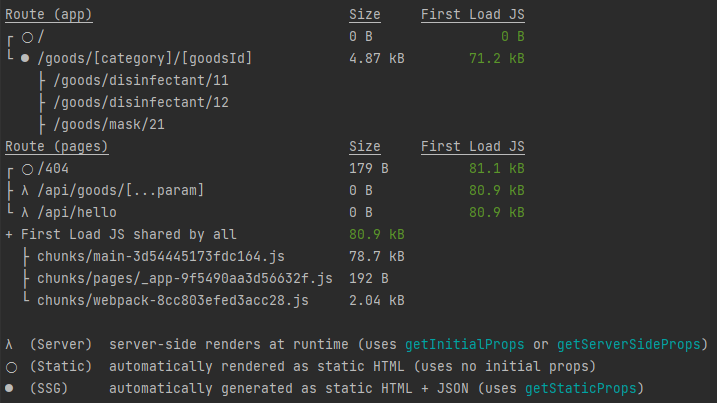Click chunks/webpack-8cc803efed3acc28.js file name

(173, 301)
